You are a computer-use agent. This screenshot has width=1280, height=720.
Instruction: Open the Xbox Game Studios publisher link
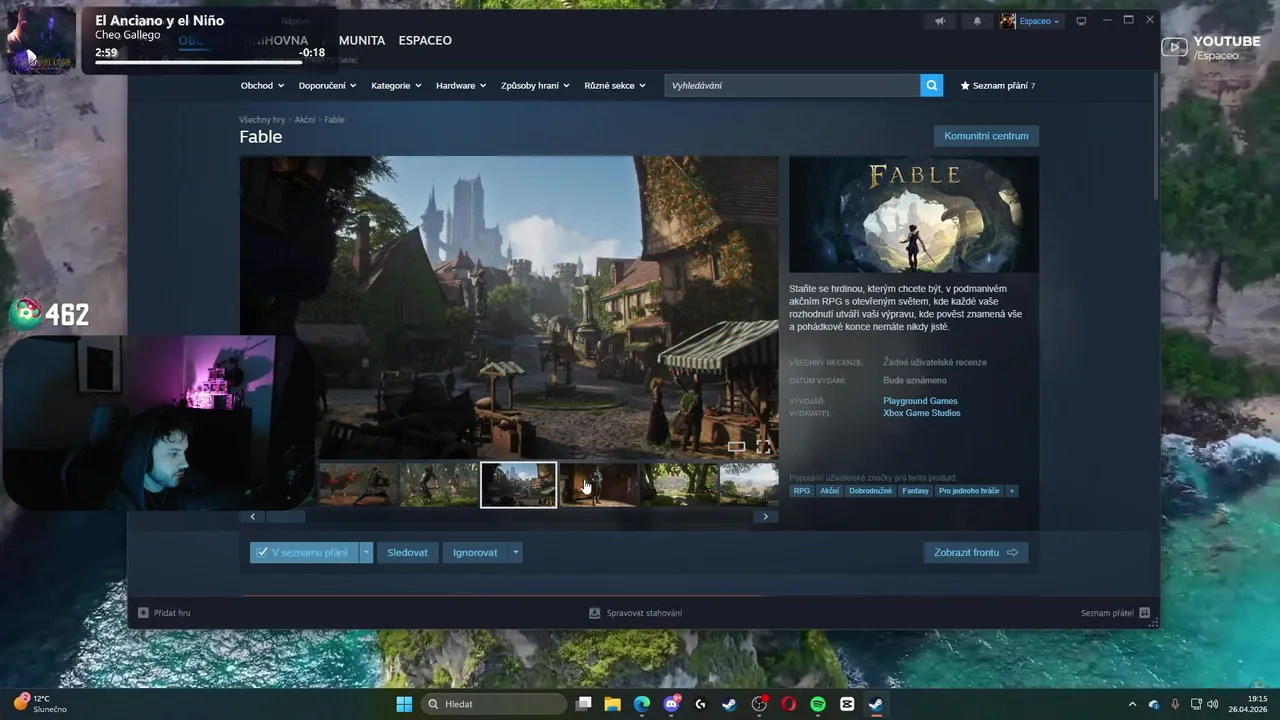[921, 413]
